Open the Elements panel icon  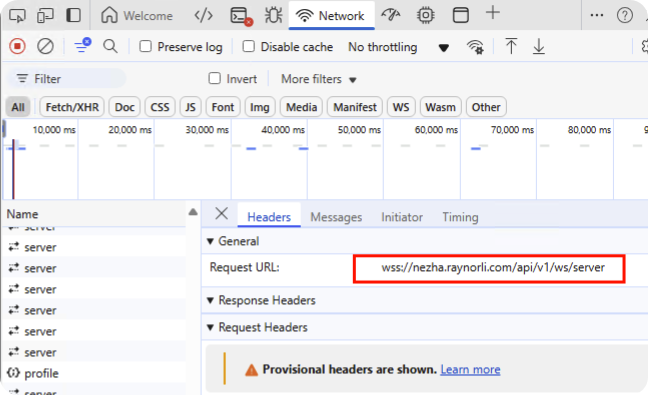[203, 16]
